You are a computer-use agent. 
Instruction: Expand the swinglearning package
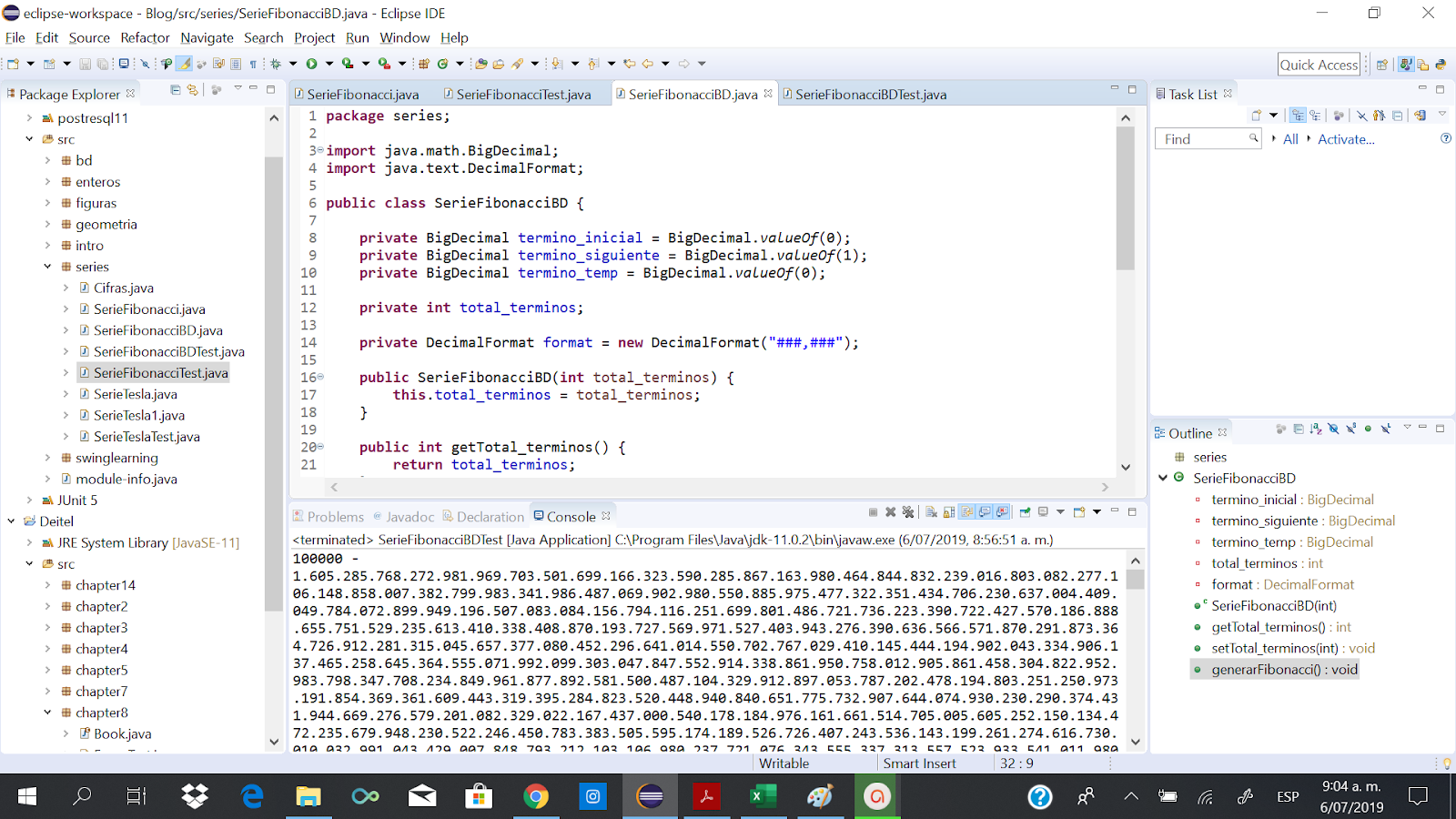(47, 458)
